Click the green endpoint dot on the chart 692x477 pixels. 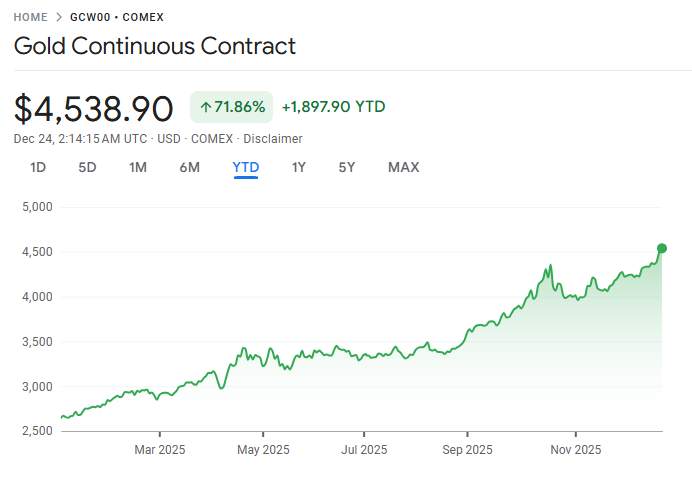pos(661,248)
